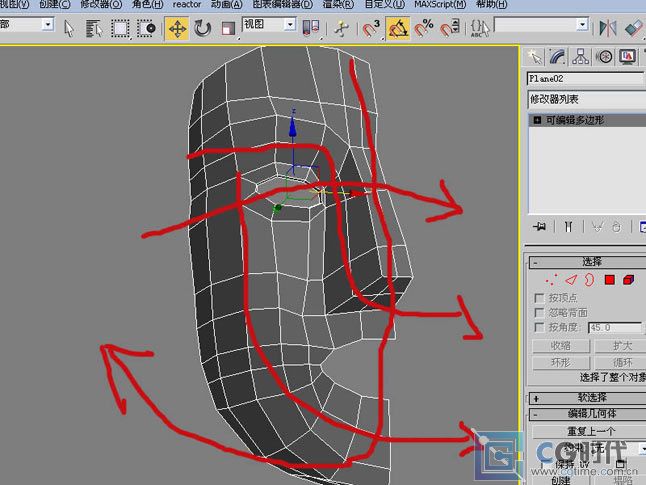Screen dimensions: 646x485
Task: Enable the 按角度 checkbox
Action: pos(539,327)
